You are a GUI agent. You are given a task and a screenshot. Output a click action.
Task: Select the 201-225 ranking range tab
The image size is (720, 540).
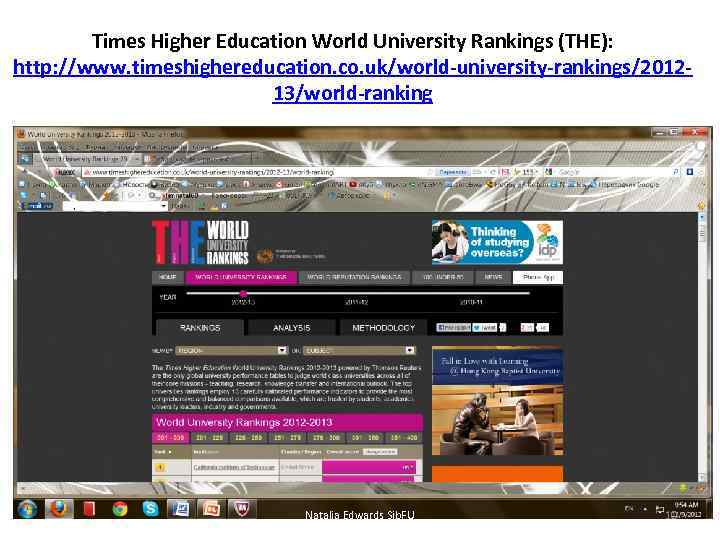210,438
